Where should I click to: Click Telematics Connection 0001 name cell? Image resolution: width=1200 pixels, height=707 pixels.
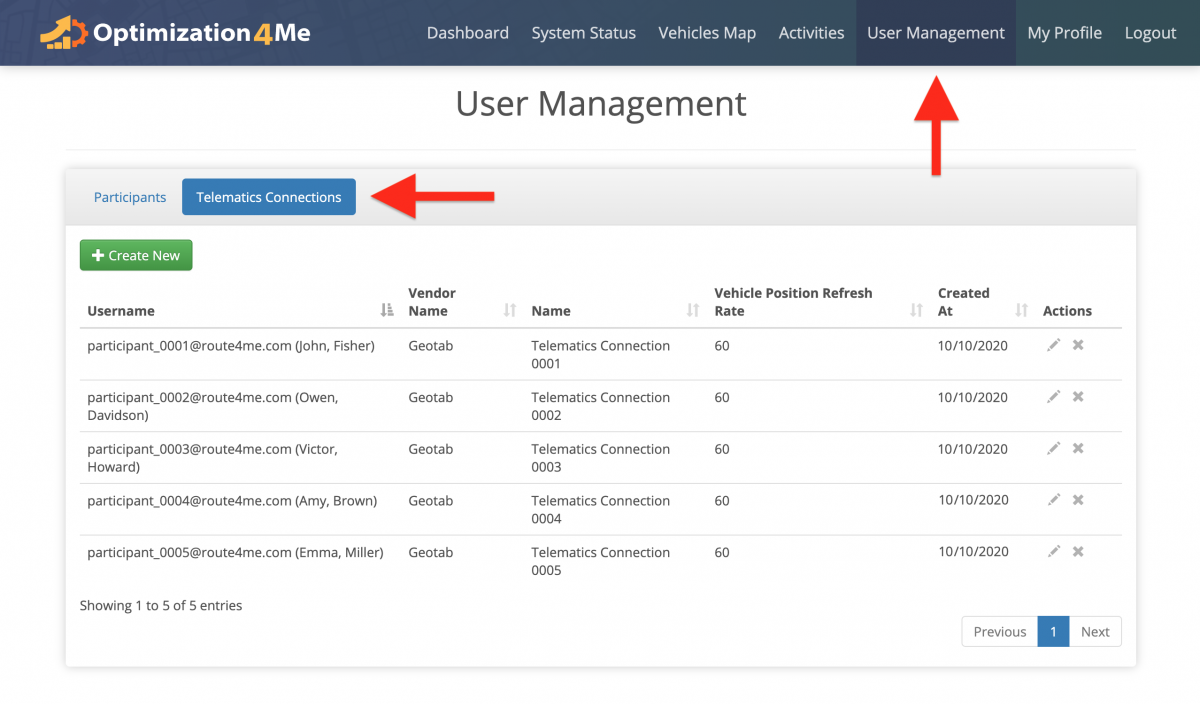(601, 354)
